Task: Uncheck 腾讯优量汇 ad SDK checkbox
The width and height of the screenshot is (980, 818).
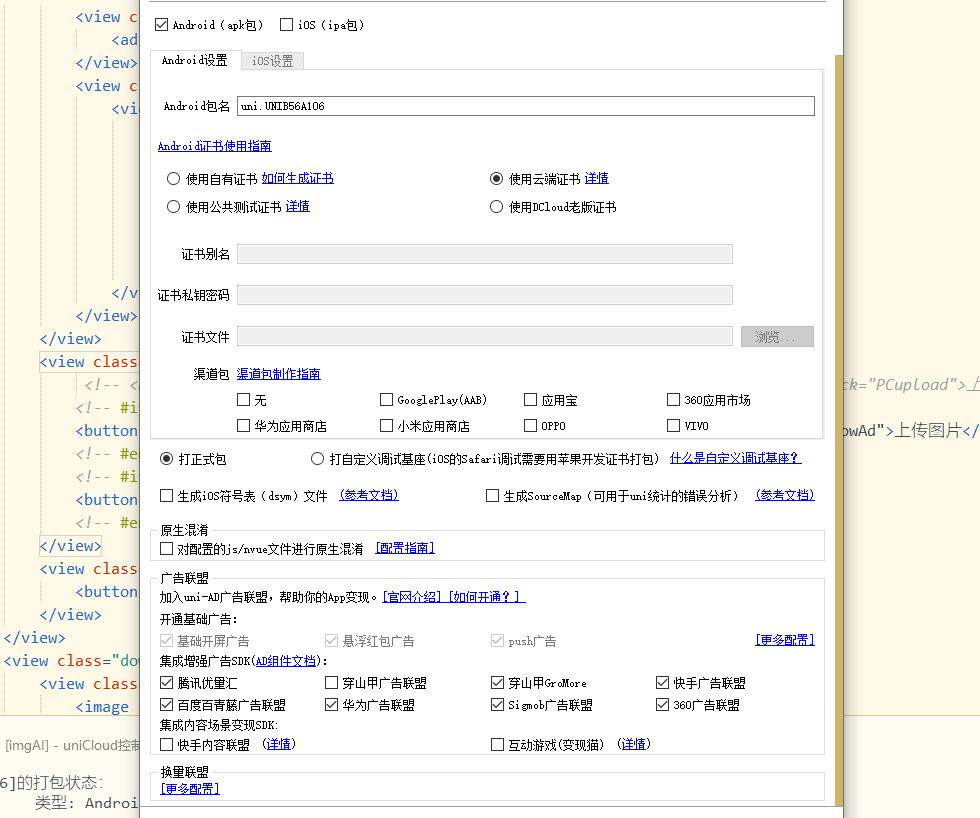Action: [166, 683]
